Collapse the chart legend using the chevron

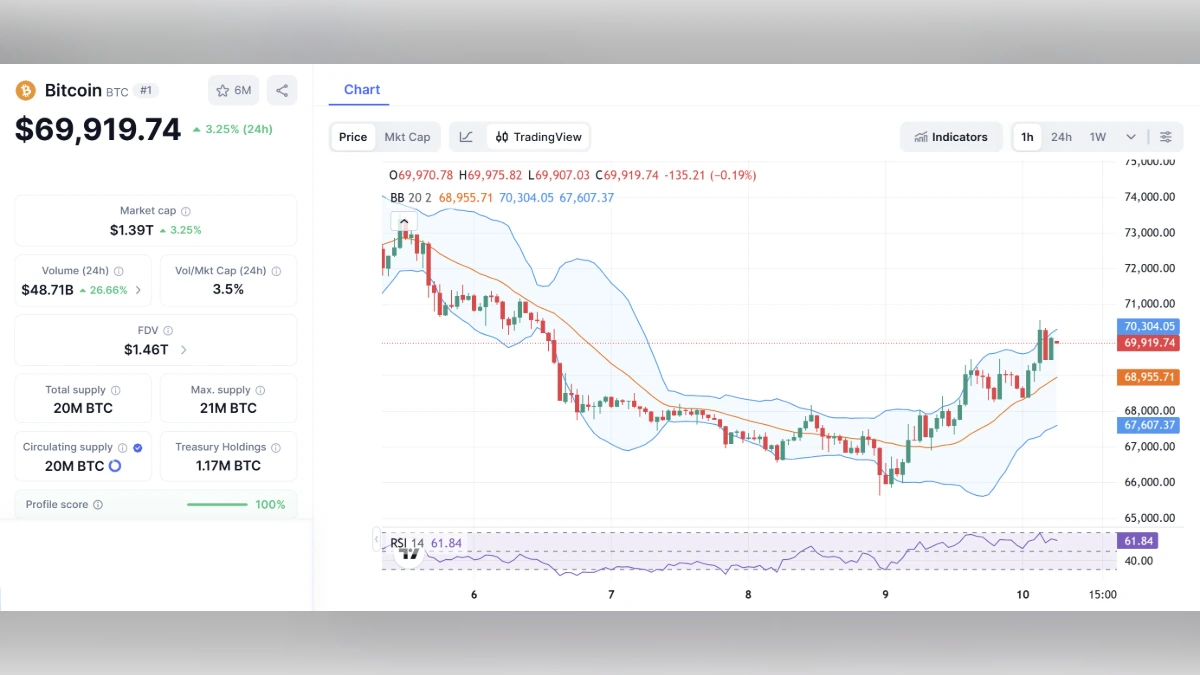pyautogui.click(x=404, y=221)
